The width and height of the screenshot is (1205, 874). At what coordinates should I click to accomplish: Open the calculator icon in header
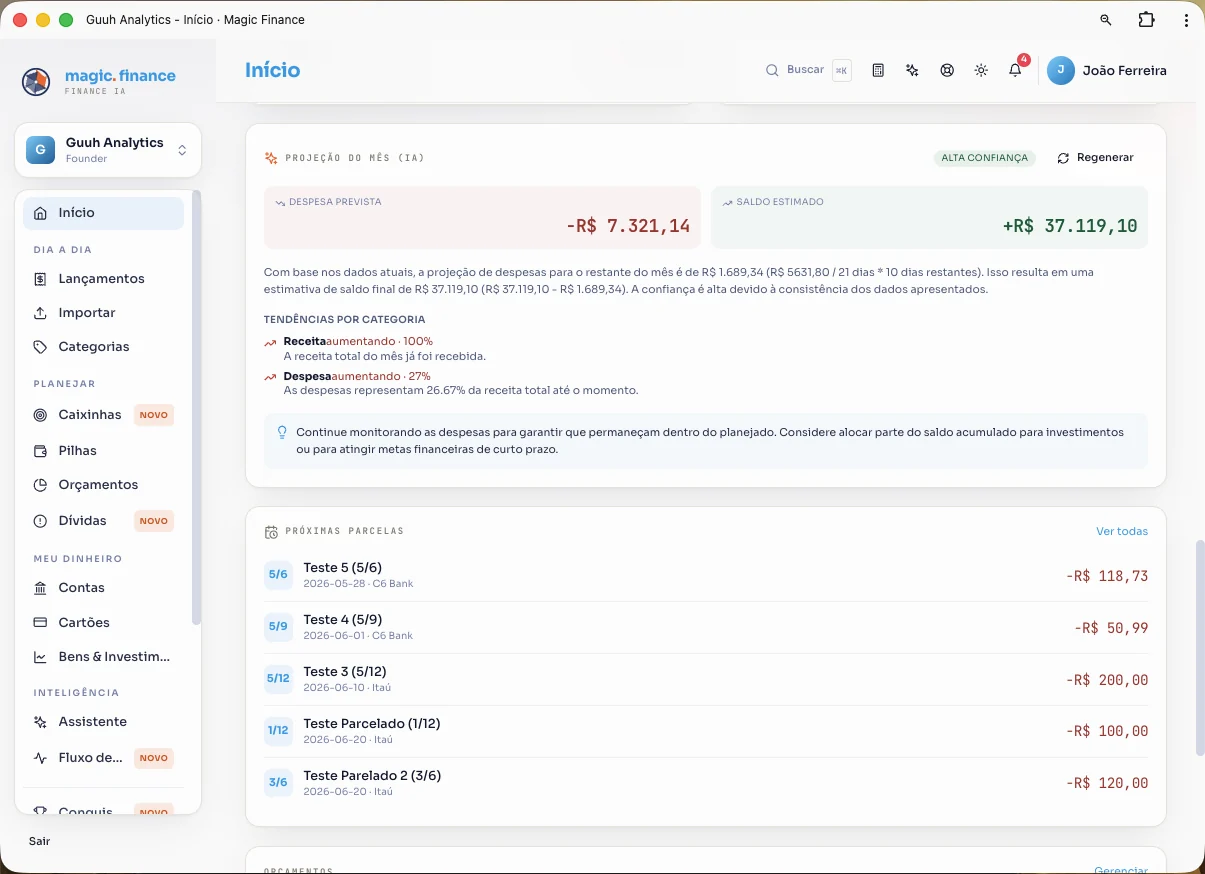pos(878,70)
